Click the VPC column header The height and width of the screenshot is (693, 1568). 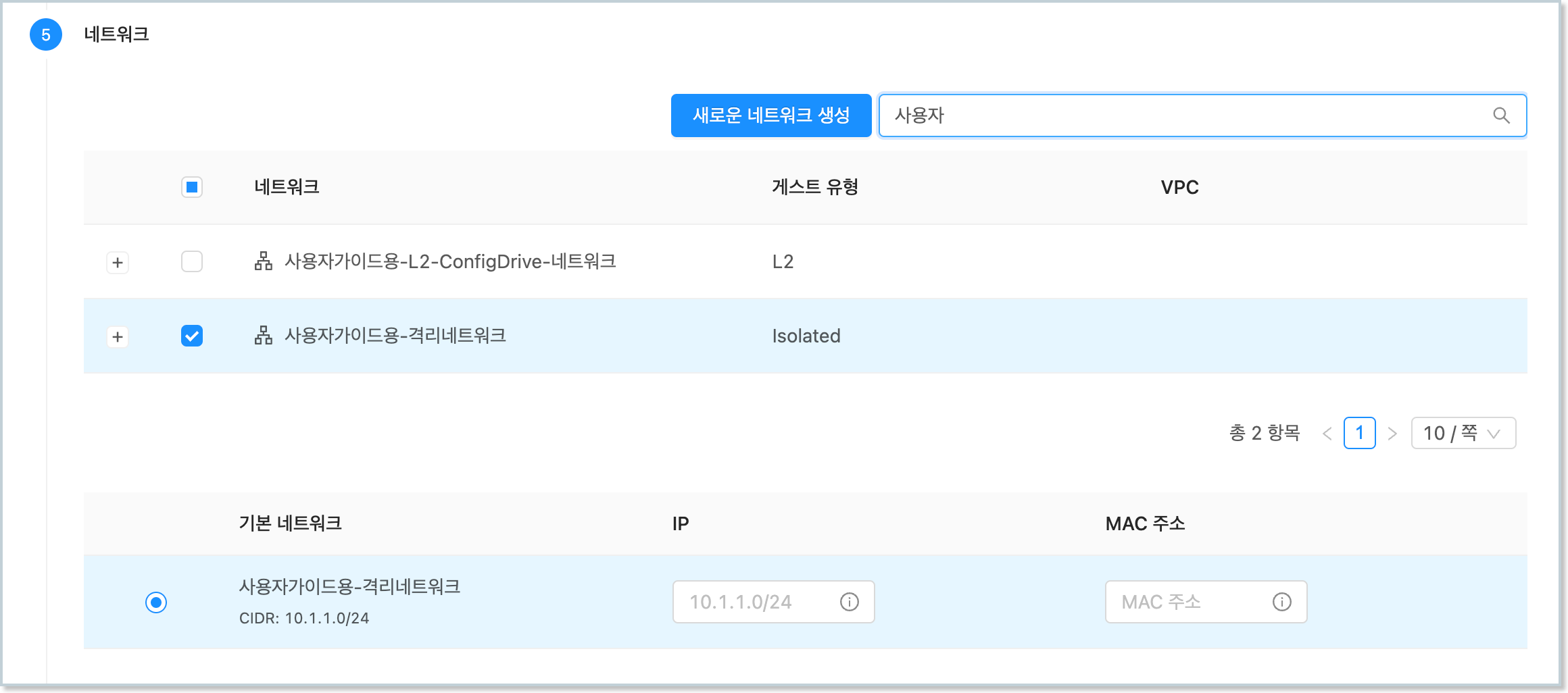pyautogui.click(x=1180, y=187)
